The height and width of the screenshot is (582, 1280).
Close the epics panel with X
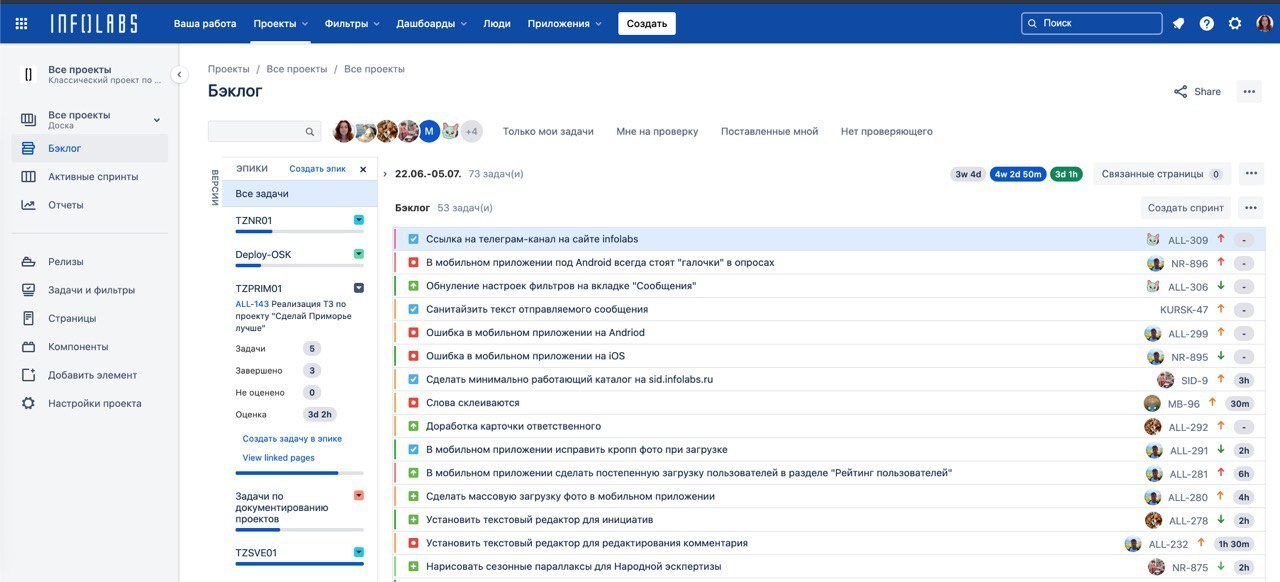tap(363, 169)
